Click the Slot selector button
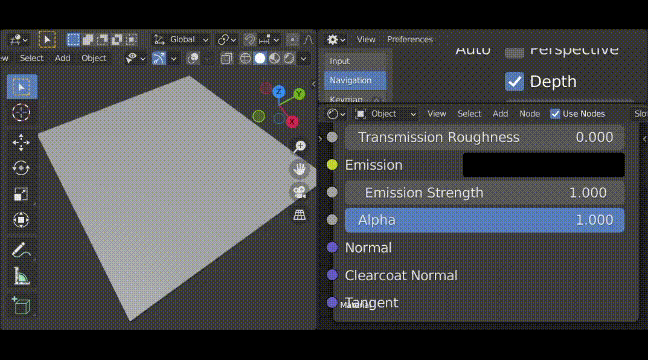This screenshot has width=648, height=360. tap(640, 114)
